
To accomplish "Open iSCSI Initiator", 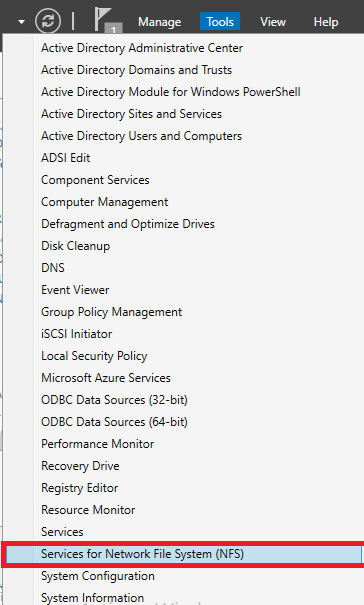I will coord(76,334).
